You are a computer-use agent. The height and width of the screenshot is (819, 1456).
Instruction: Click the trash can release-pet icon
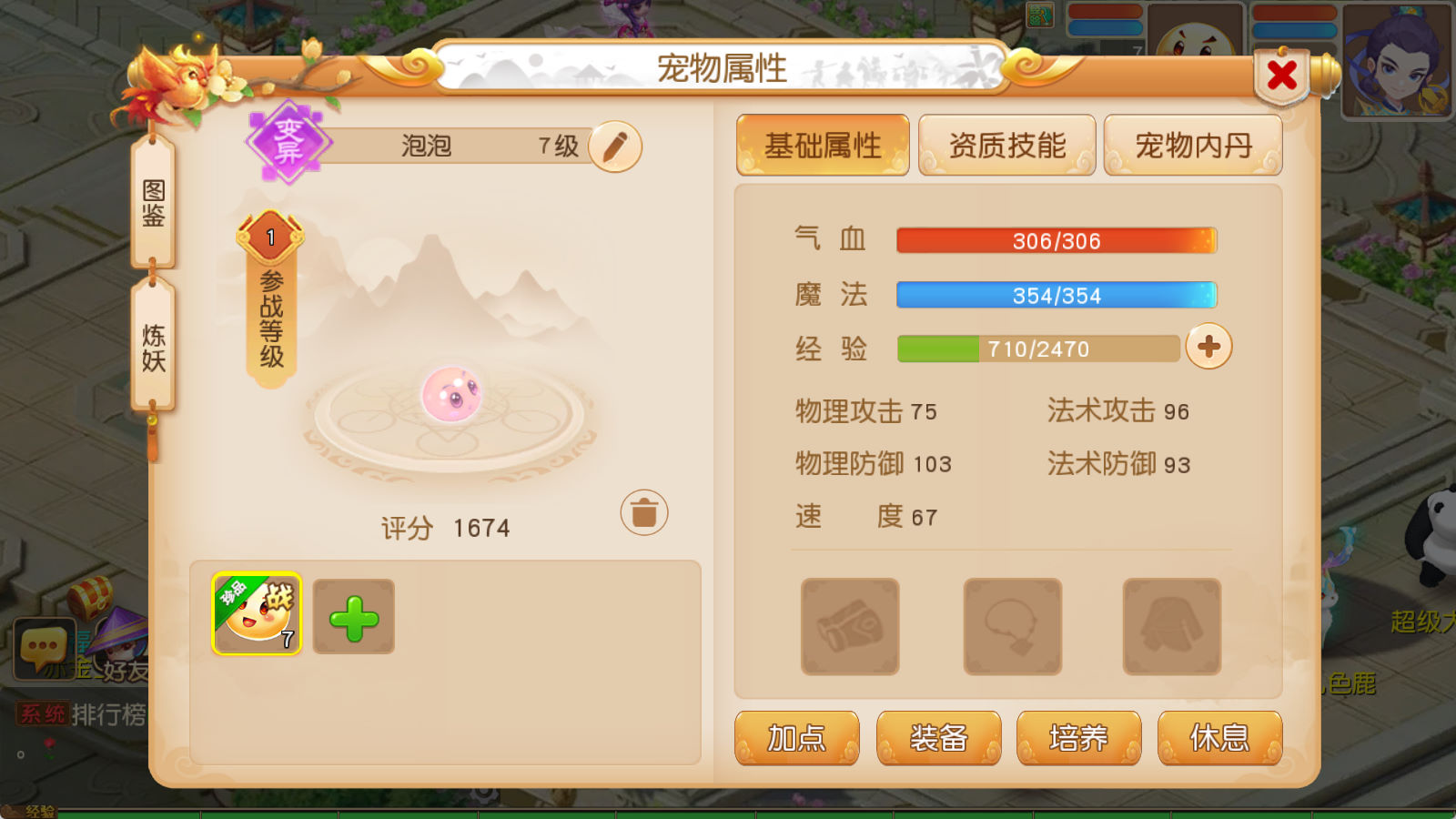click(644, 512)
